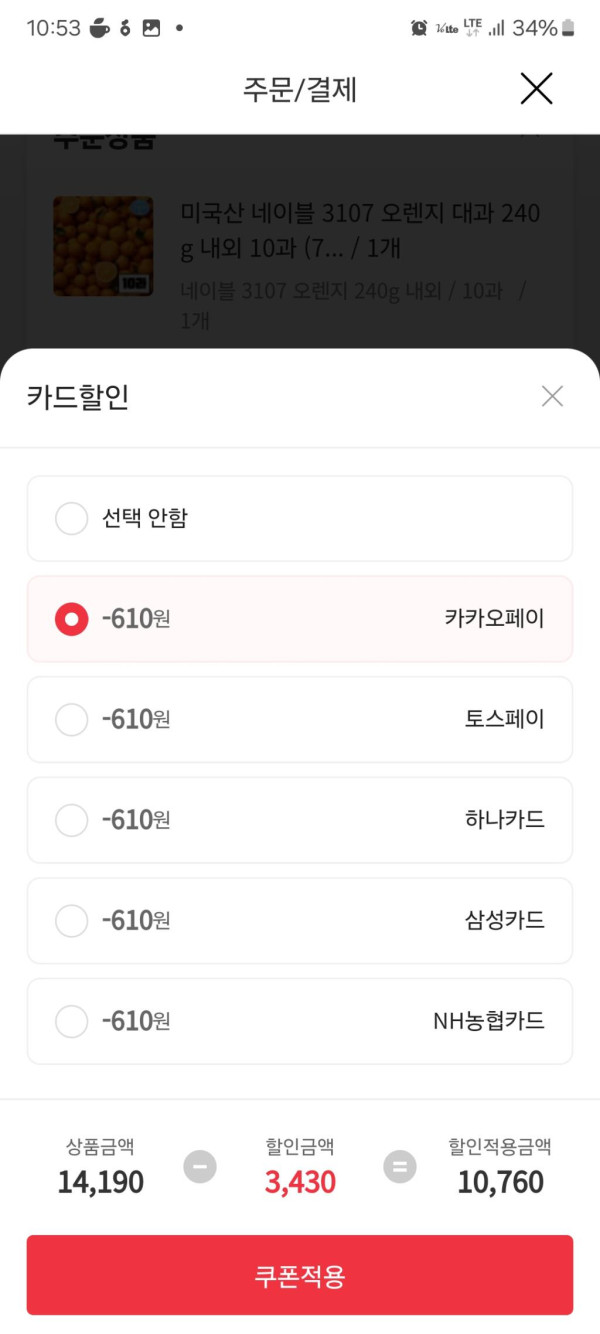600x1334 pixels.
Task: Tap the coffee cup notification icon
Action: [x=100, y=28]
